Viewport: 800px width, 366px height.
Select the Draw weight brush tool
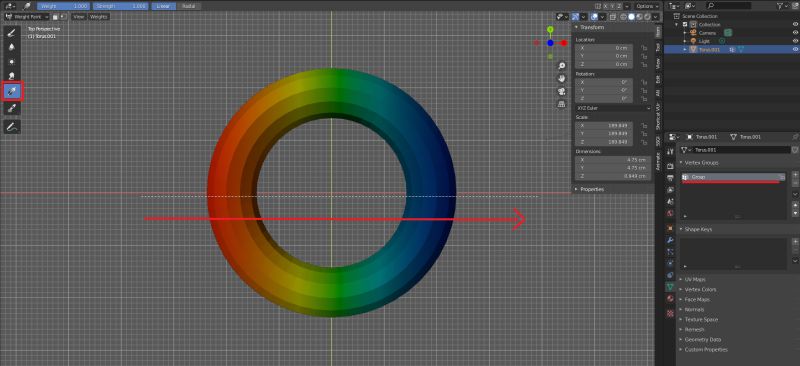coord(12,33)
